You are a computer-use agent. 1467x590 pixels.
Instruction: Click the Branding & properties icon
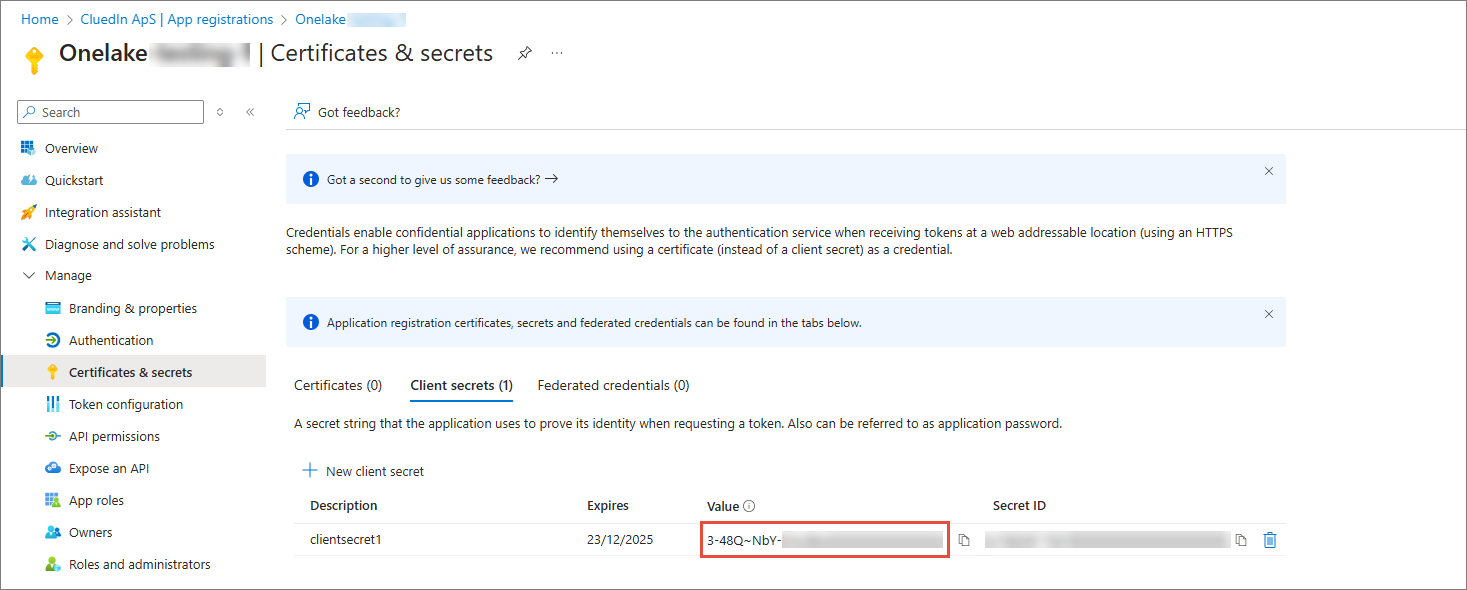pyautogui.click(x=53, y=308)
